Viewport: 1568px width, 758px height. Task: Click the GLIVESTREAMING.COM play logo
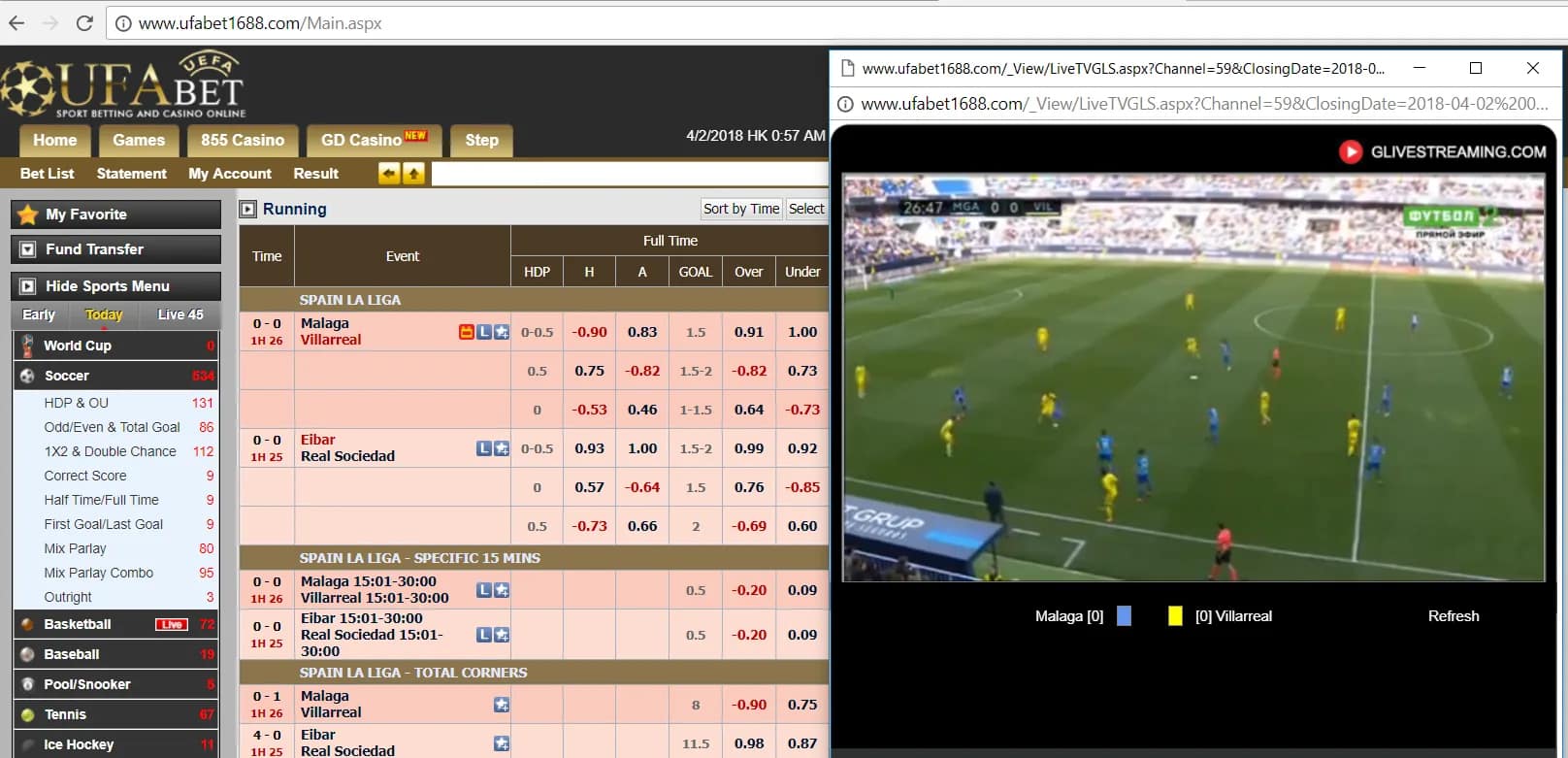click(x=1350, y=151)
